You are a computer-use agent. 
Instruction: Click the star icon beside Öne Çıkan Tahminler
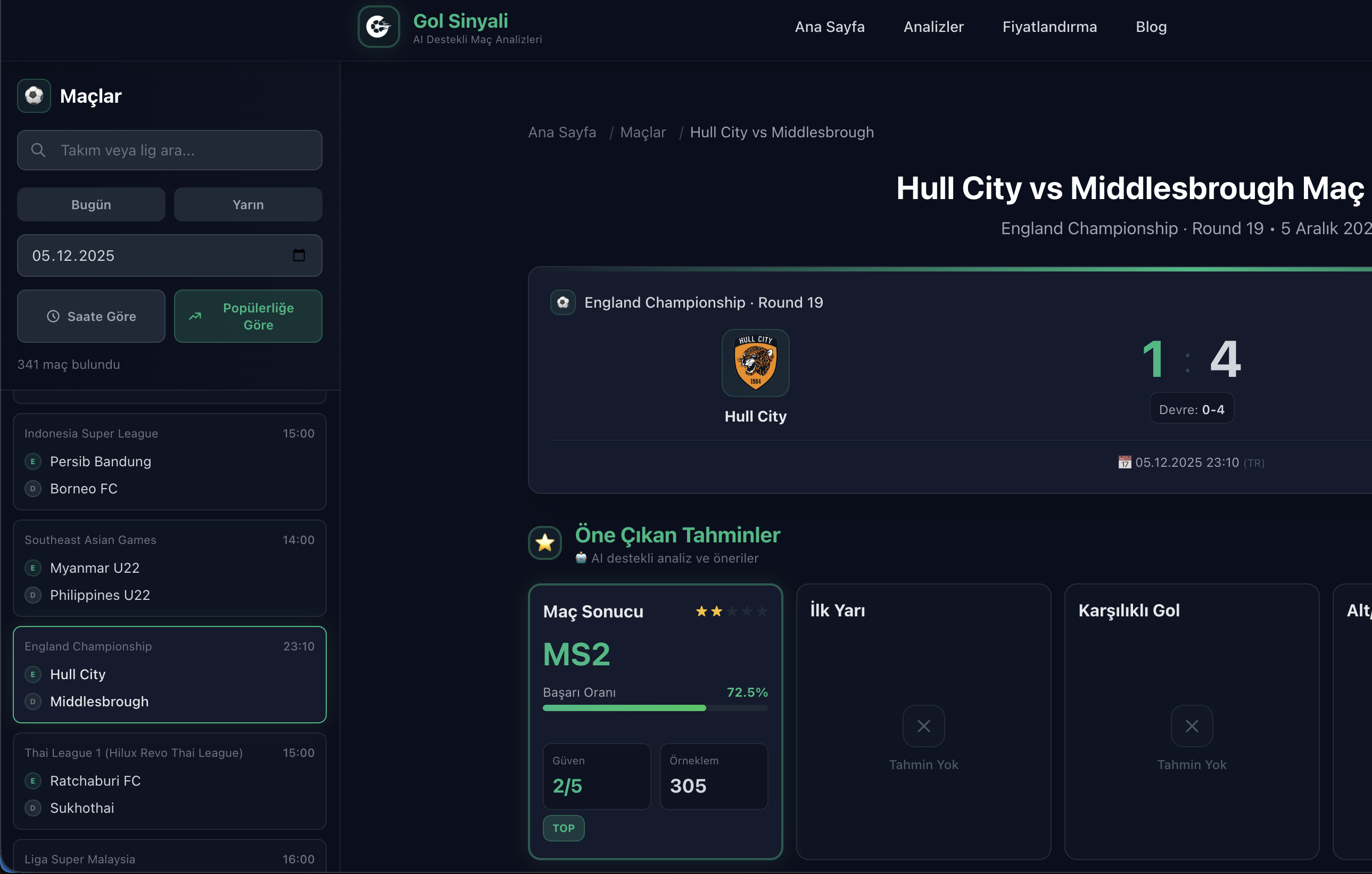(544, 542)
